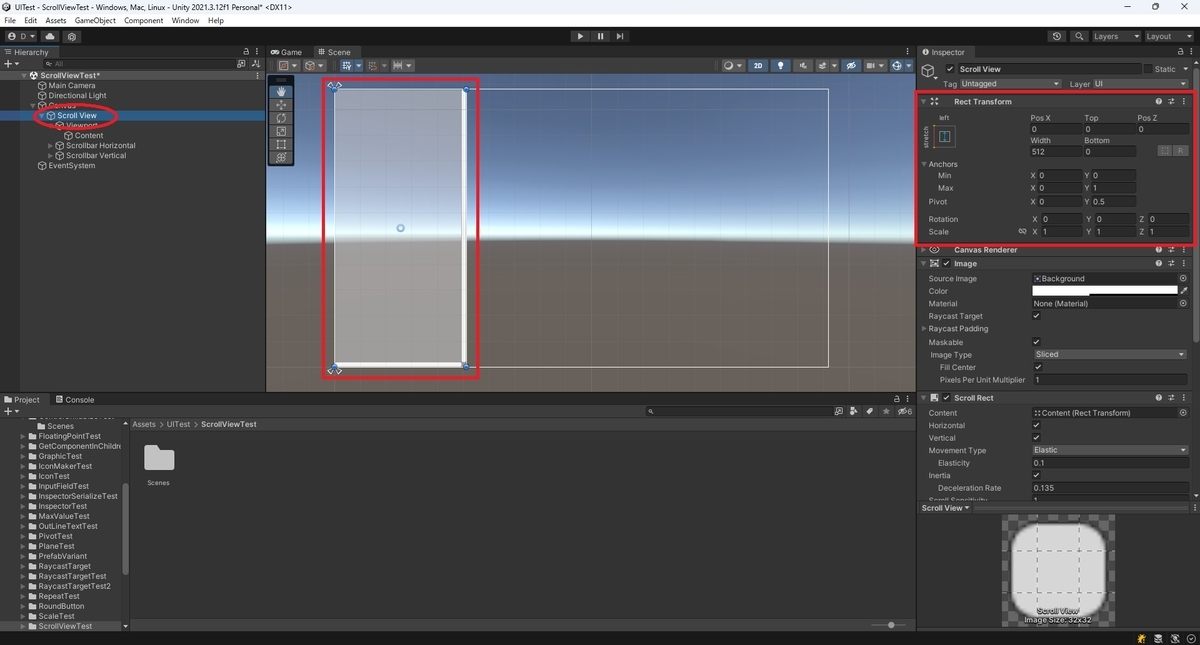The image size is (1200, 645).
Task: Open the Image Type dropdown set to Sliced
Action: pyautogui.click(x=1108, y=354)
